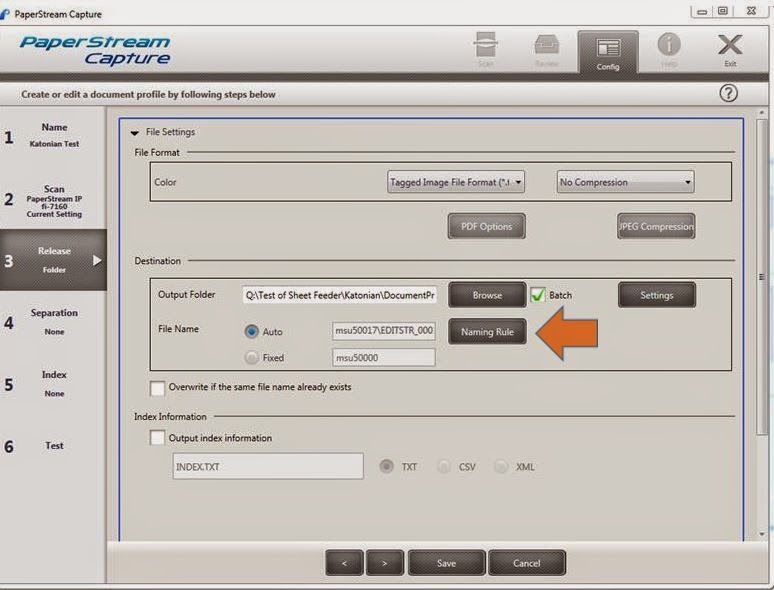Click the vertical scrollbar thumb
This screenshot has height=590, width=774.
coord(761,276)
